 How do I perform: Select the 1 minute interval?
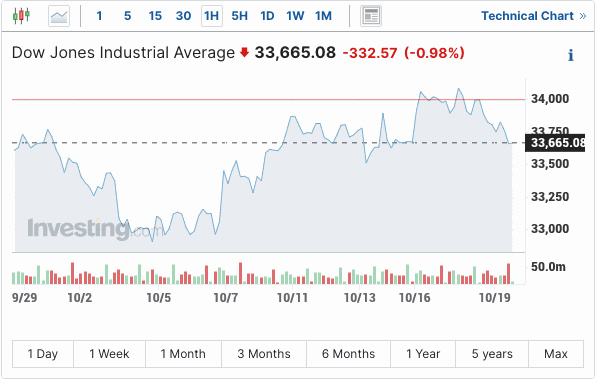pyautogui.click(x=99, y=16)
